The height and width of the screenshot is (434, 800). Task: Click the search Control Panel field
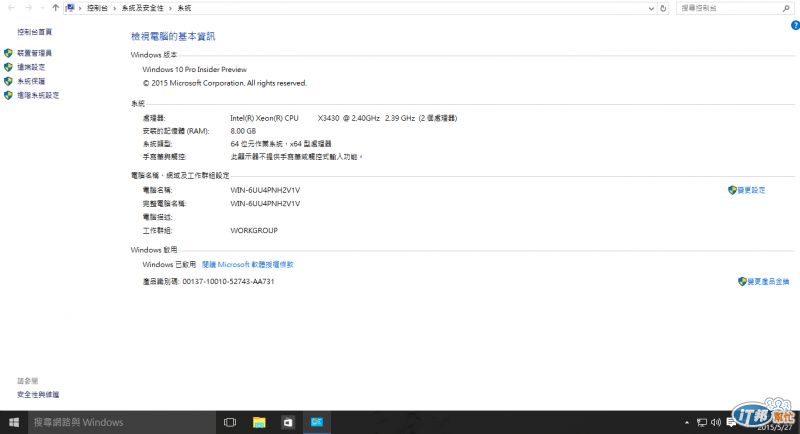(x=730, y=8)
